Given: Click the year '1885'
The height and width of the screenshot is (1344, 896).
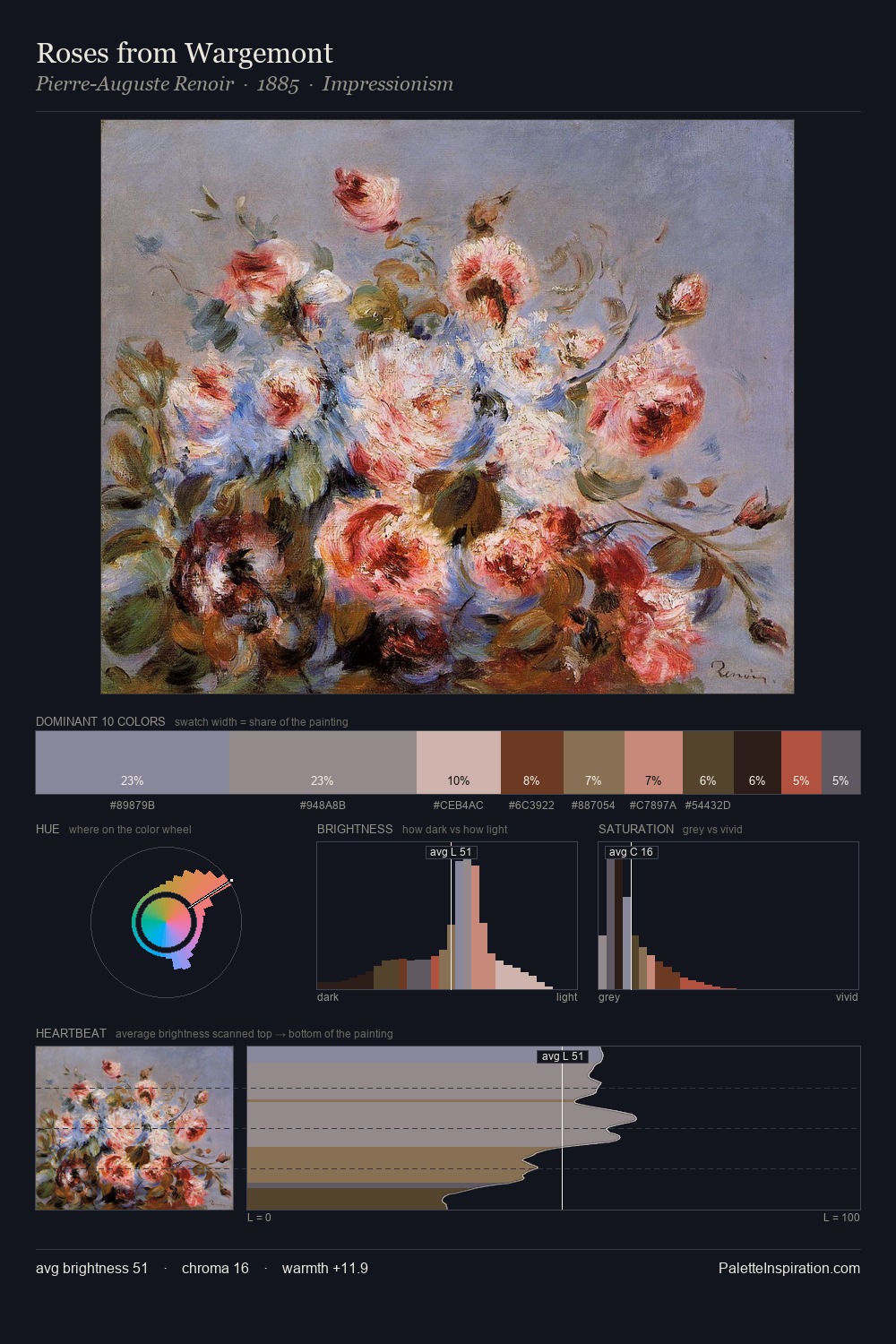Looking at the screenshot, I should [x=278, y=84].
